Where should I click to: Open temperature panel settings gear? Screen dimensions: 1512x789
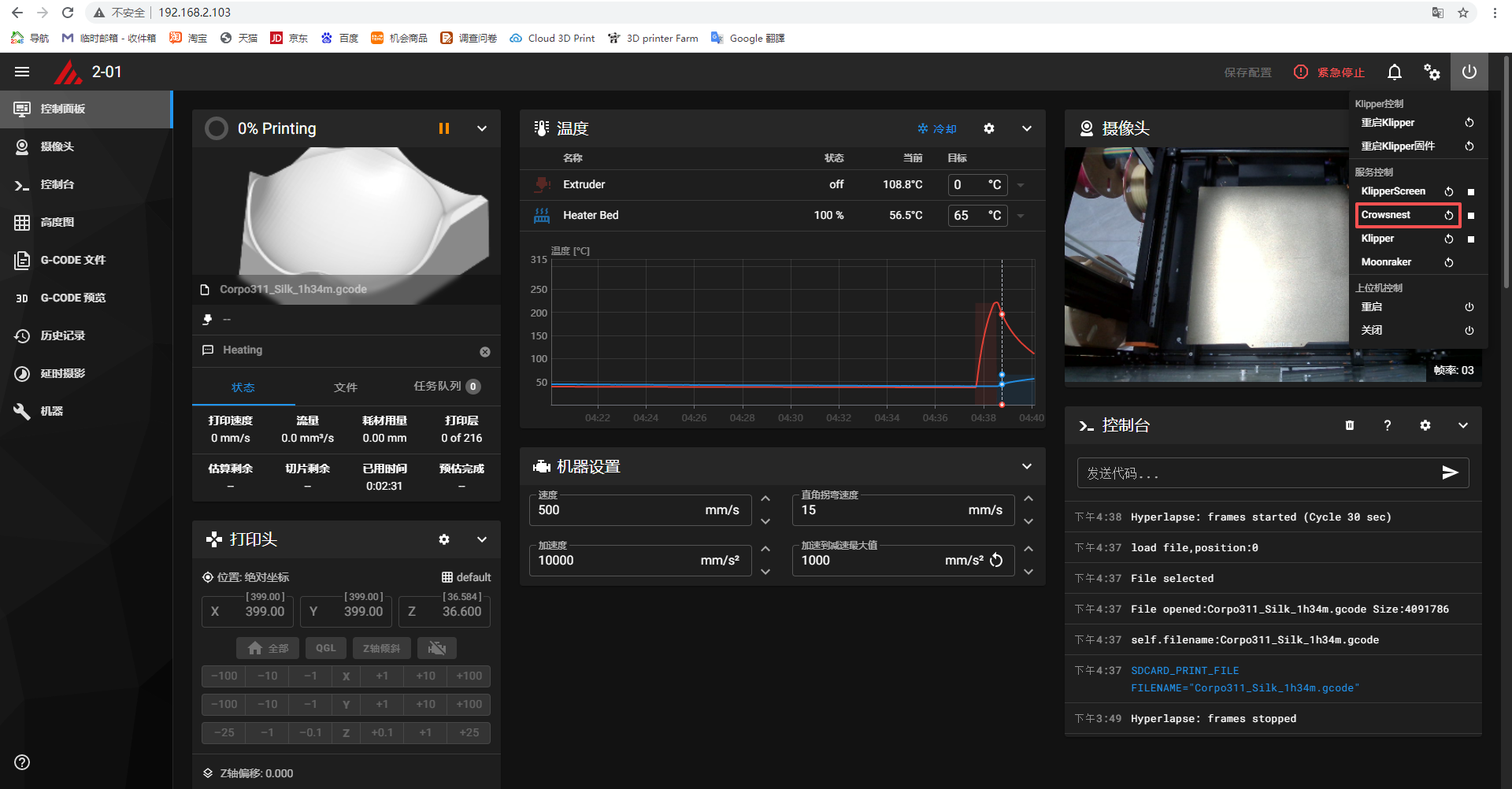pyautogui.click(x=989, y=128)
